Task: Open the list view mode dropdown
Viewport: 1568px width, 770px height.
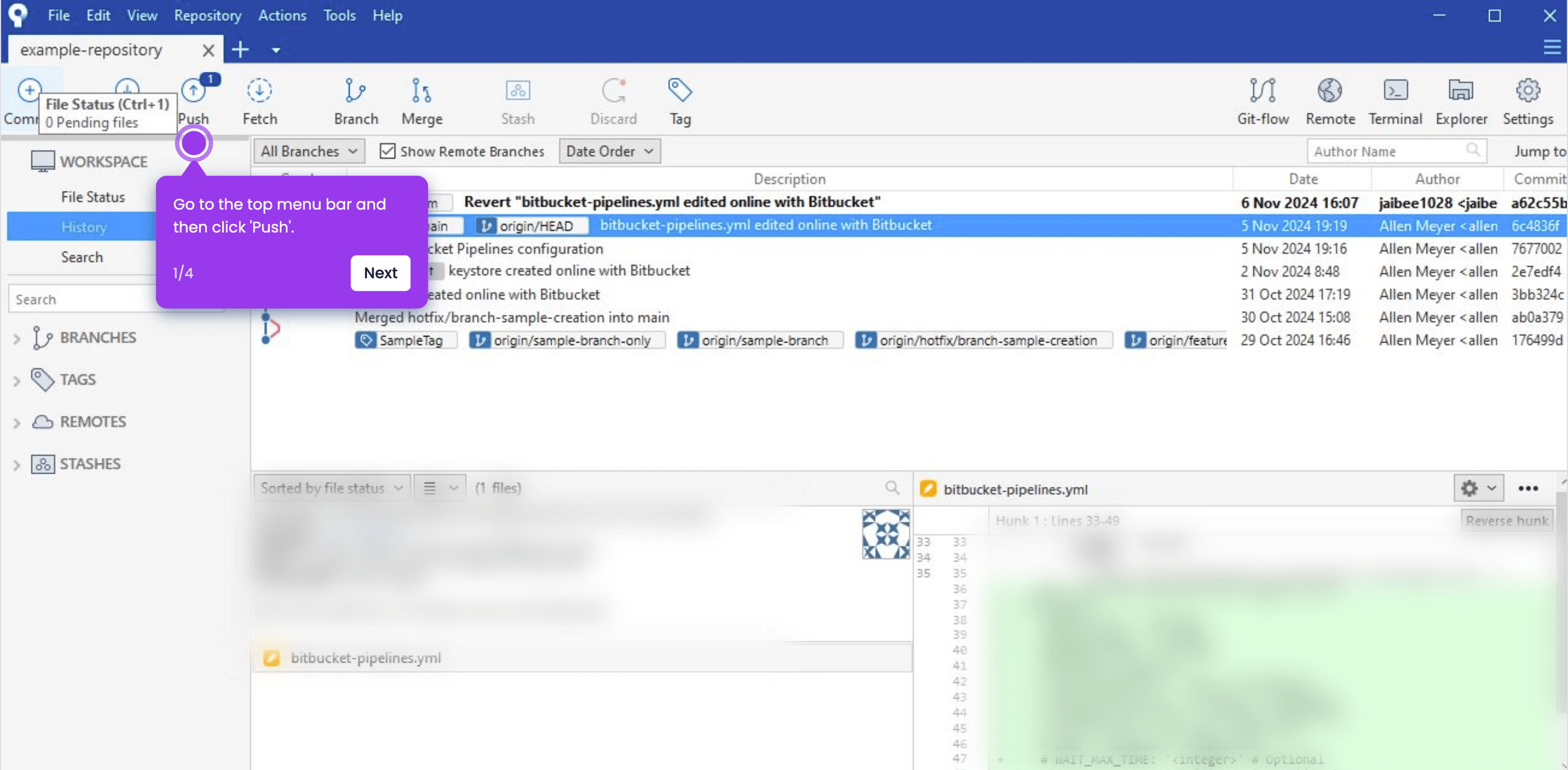Action: tap(439, 487)
